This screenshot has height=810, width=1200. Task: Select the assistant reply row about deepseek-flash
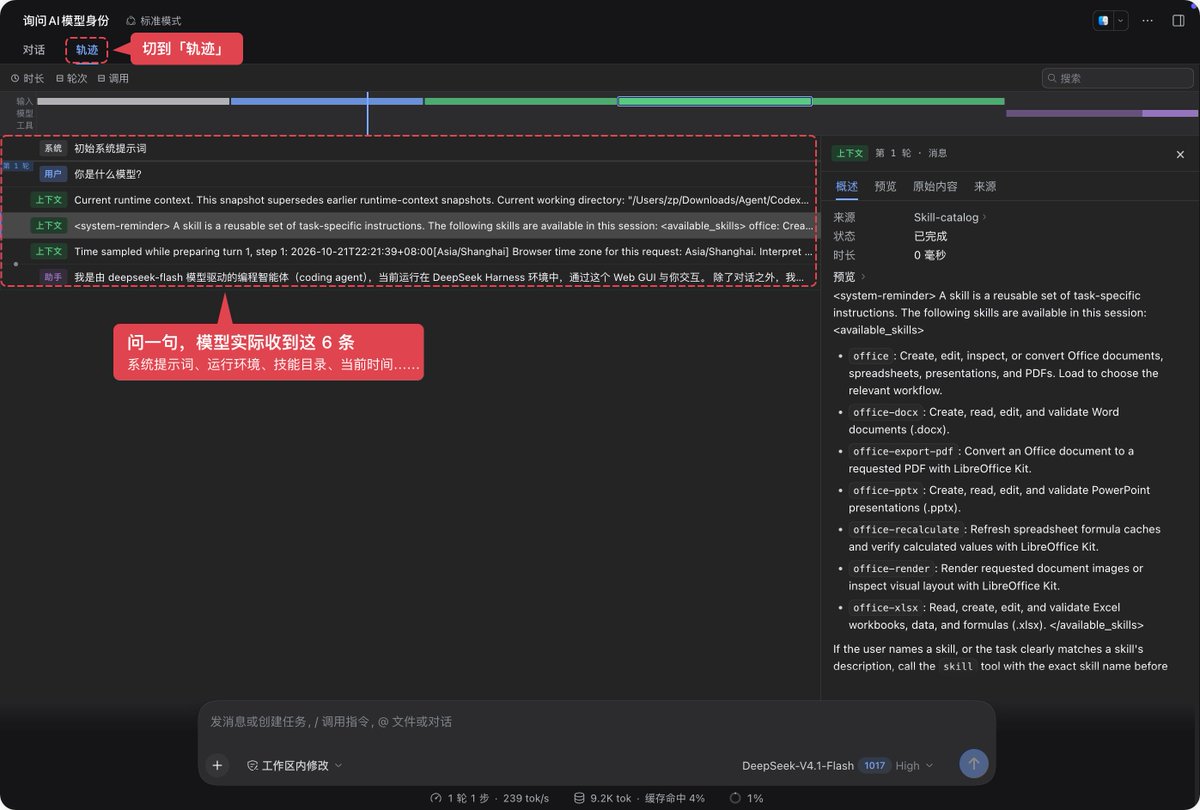point(409,277)
